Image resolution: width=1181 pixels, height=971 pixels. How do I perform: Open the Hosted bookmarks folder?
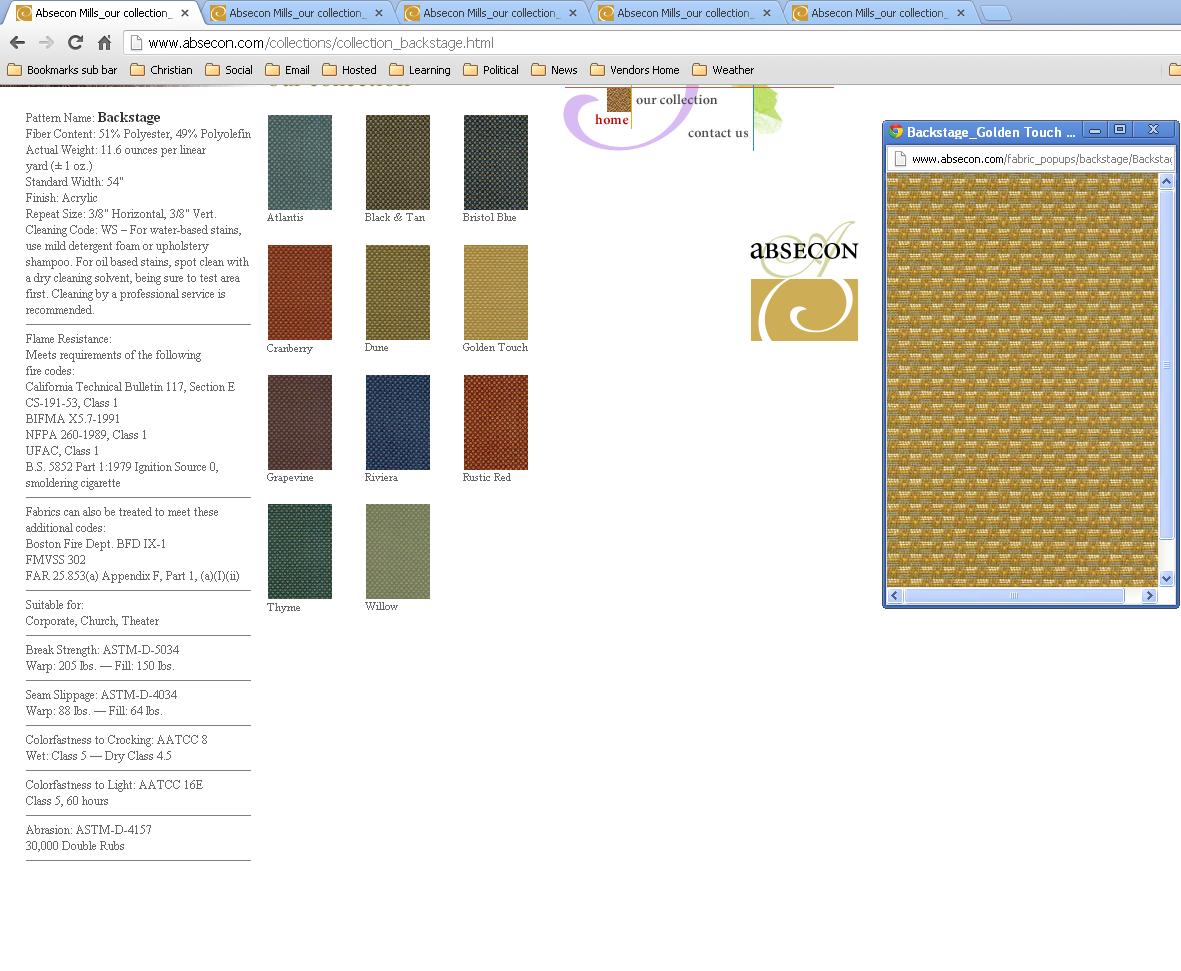[349, 70]
